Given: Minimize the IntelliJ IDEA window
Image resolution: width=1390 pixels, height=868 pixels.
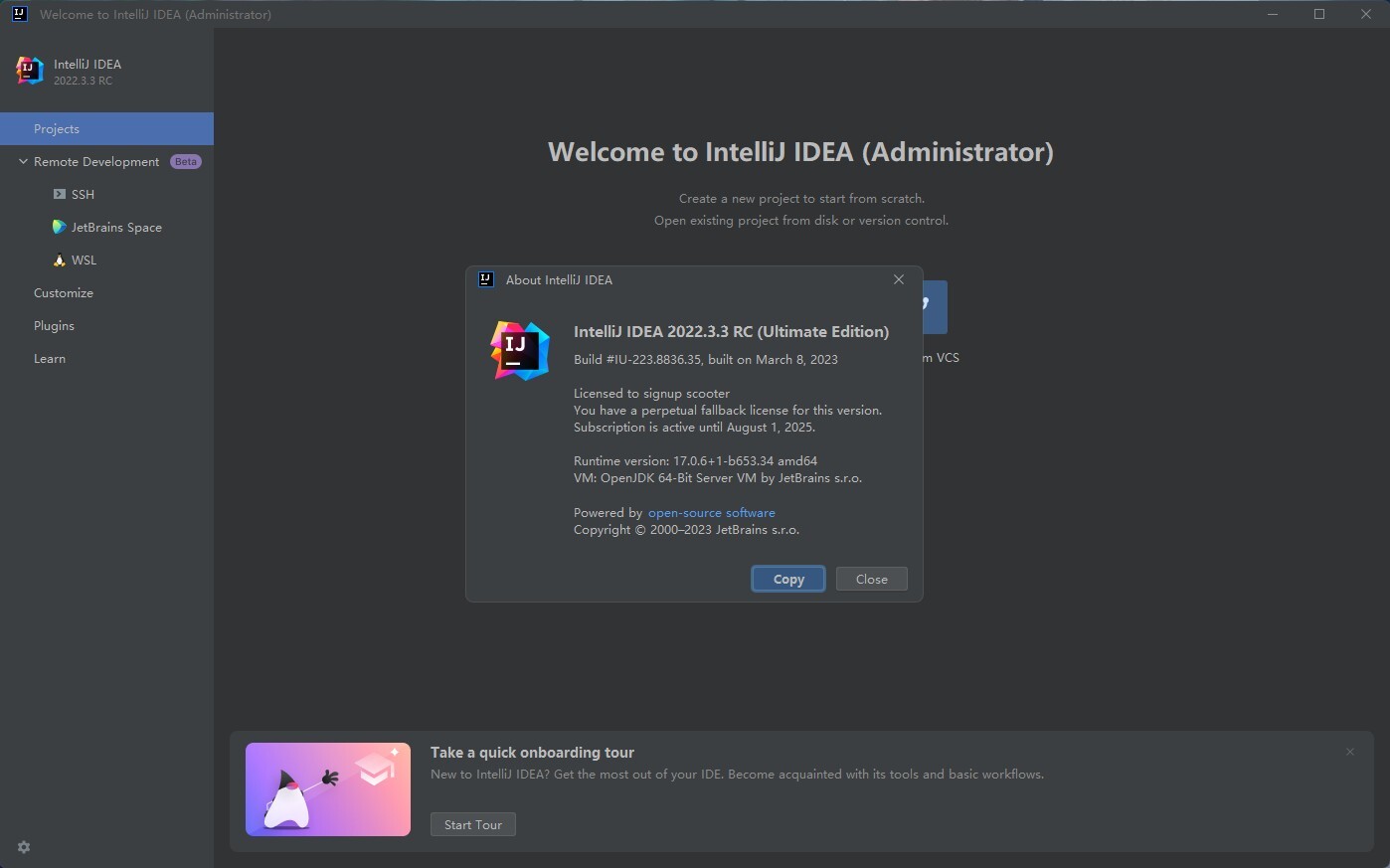Looking at the screenshot, I should pos(1274,14).
